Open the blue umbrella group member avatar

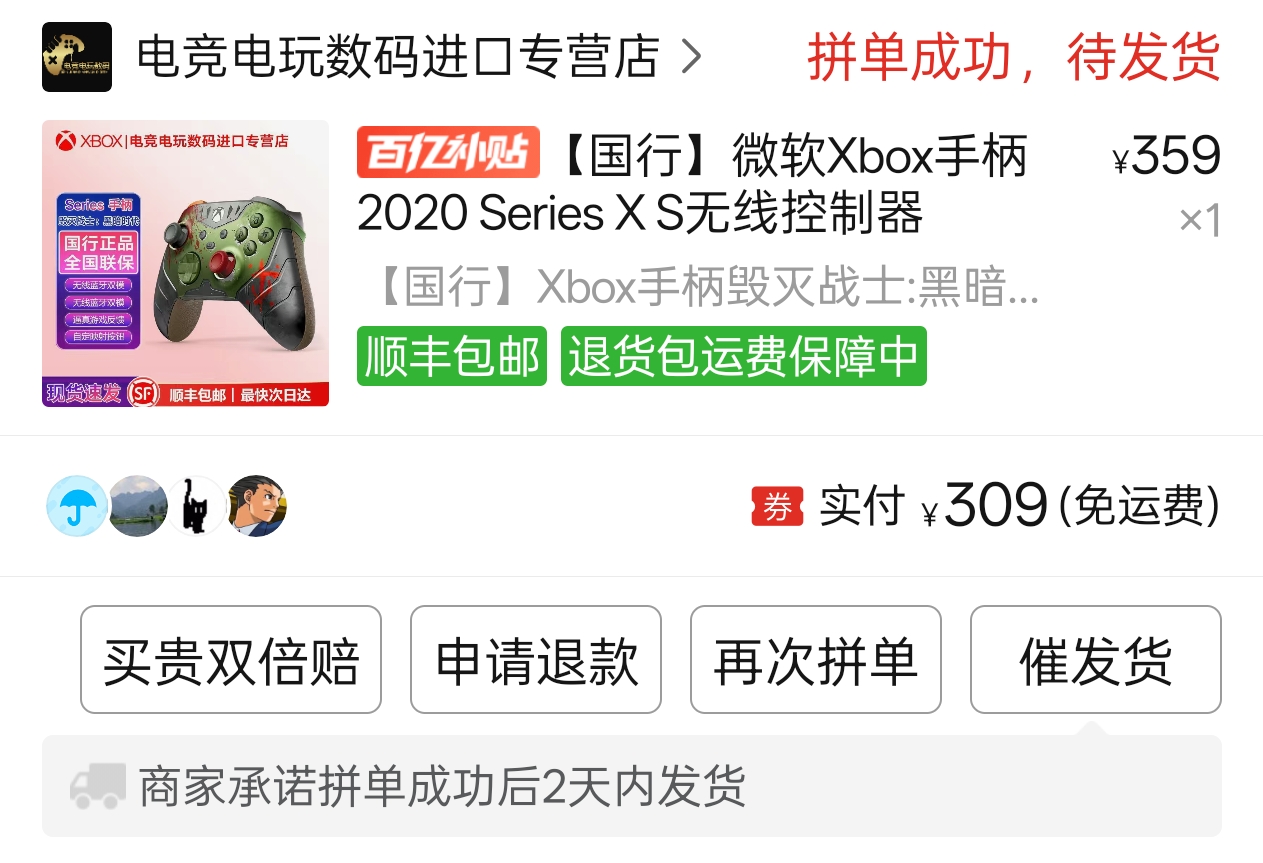[77, 506]
